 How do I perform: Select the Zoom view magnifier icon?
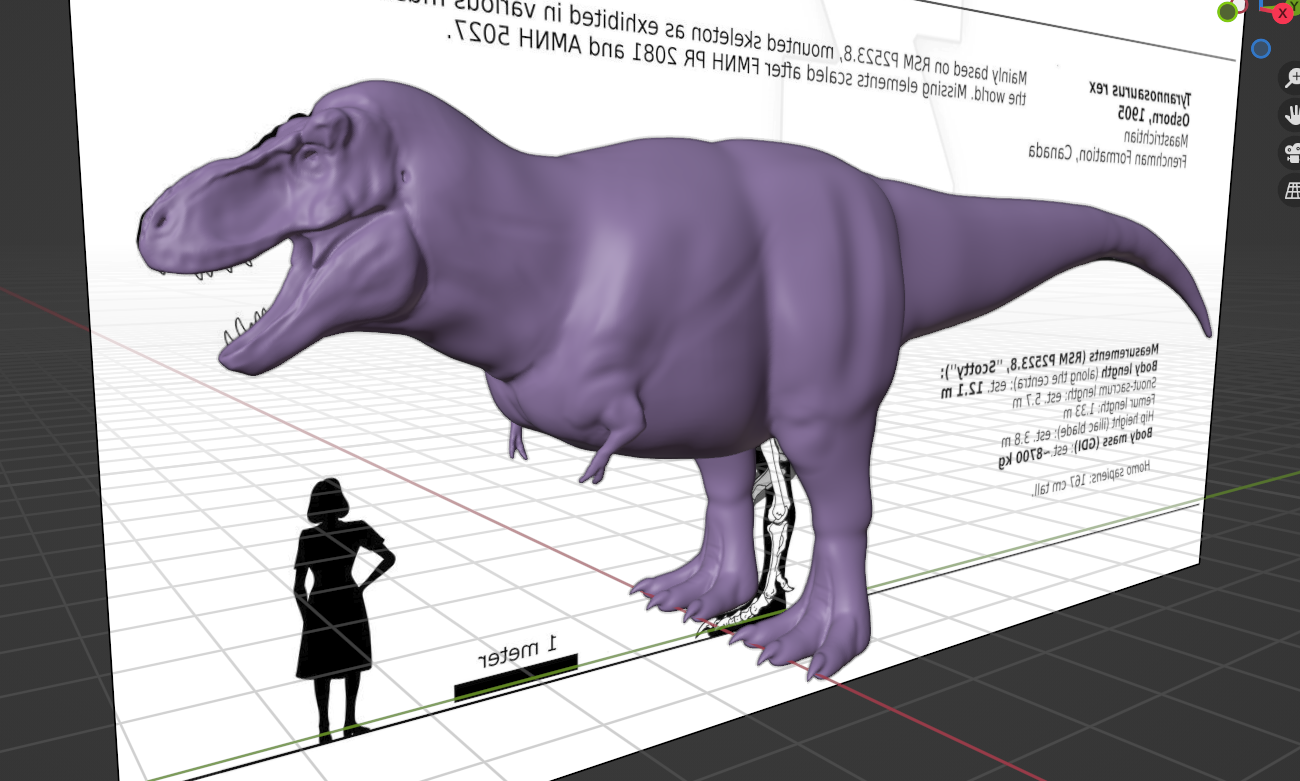coord(1292,77)
